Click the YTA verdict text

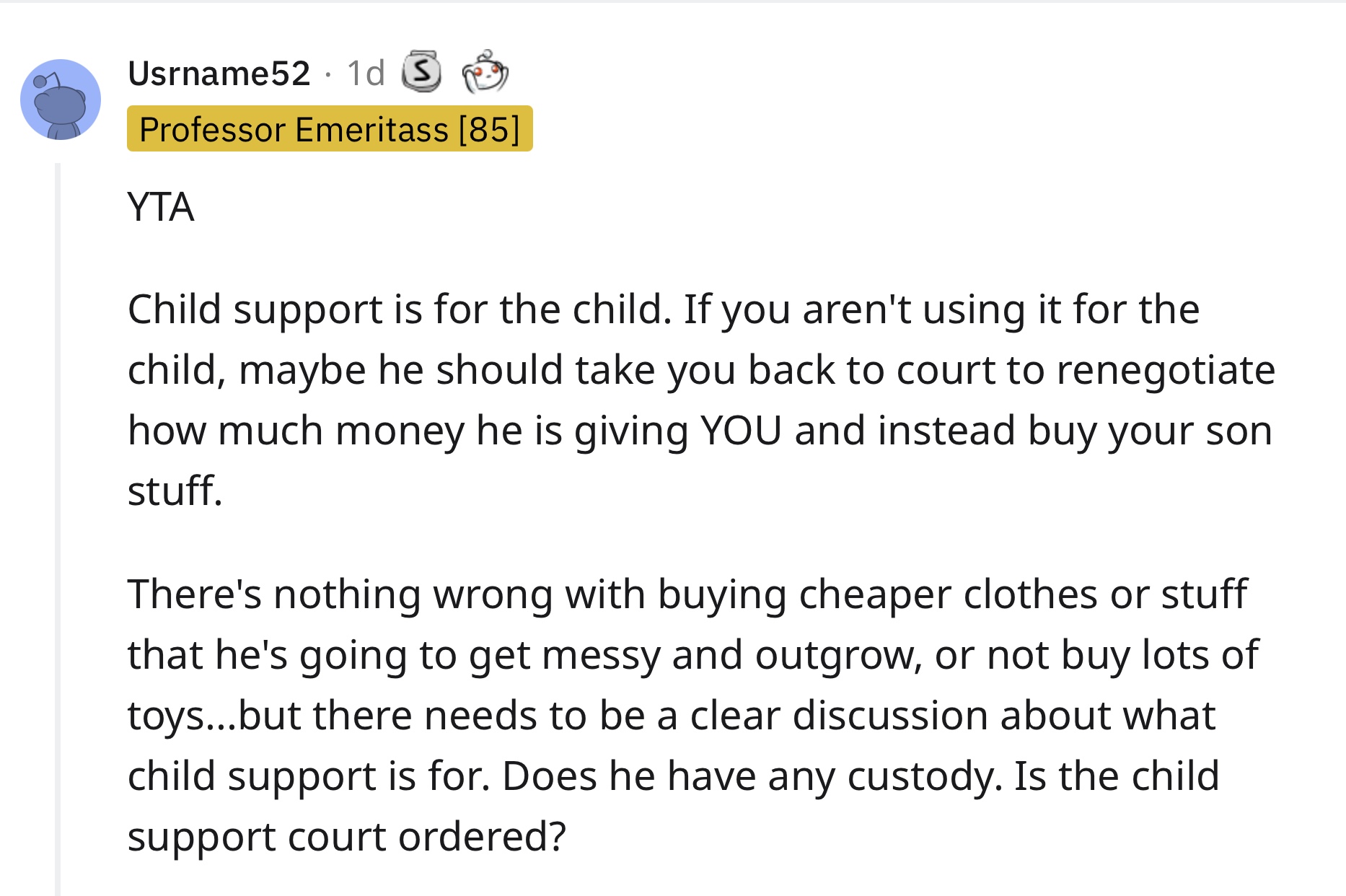tap(161, 207)
